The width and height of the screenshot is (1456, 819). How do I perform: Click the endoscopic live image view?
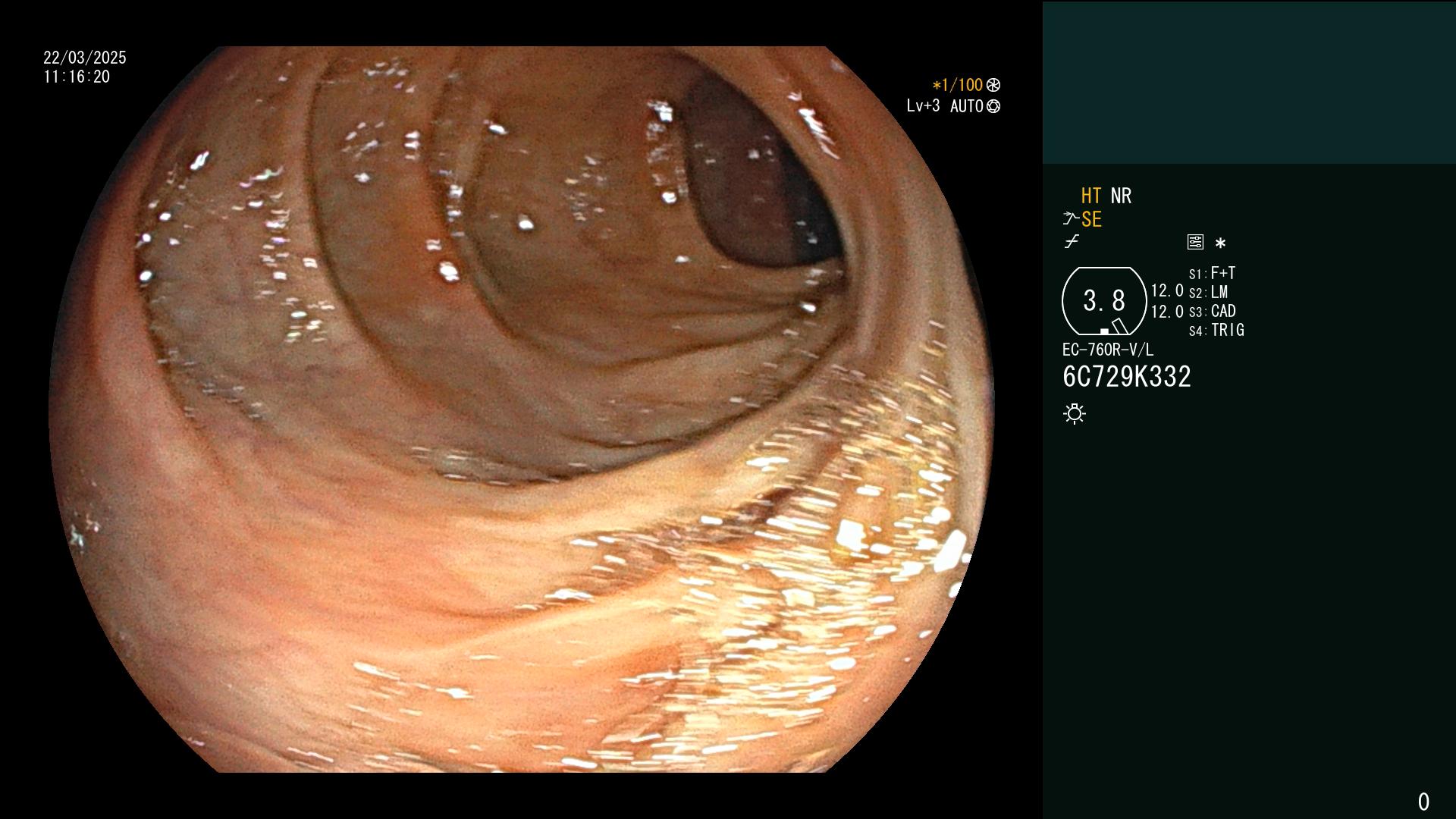tap(522, 409)
